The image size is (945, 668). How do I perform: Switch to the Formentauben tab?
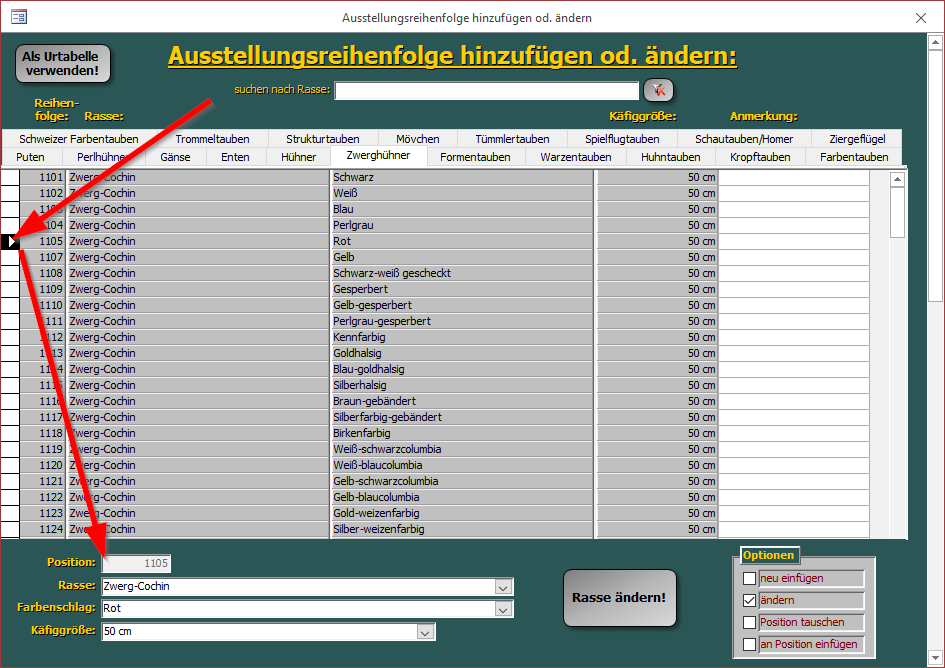click(475, 157)
